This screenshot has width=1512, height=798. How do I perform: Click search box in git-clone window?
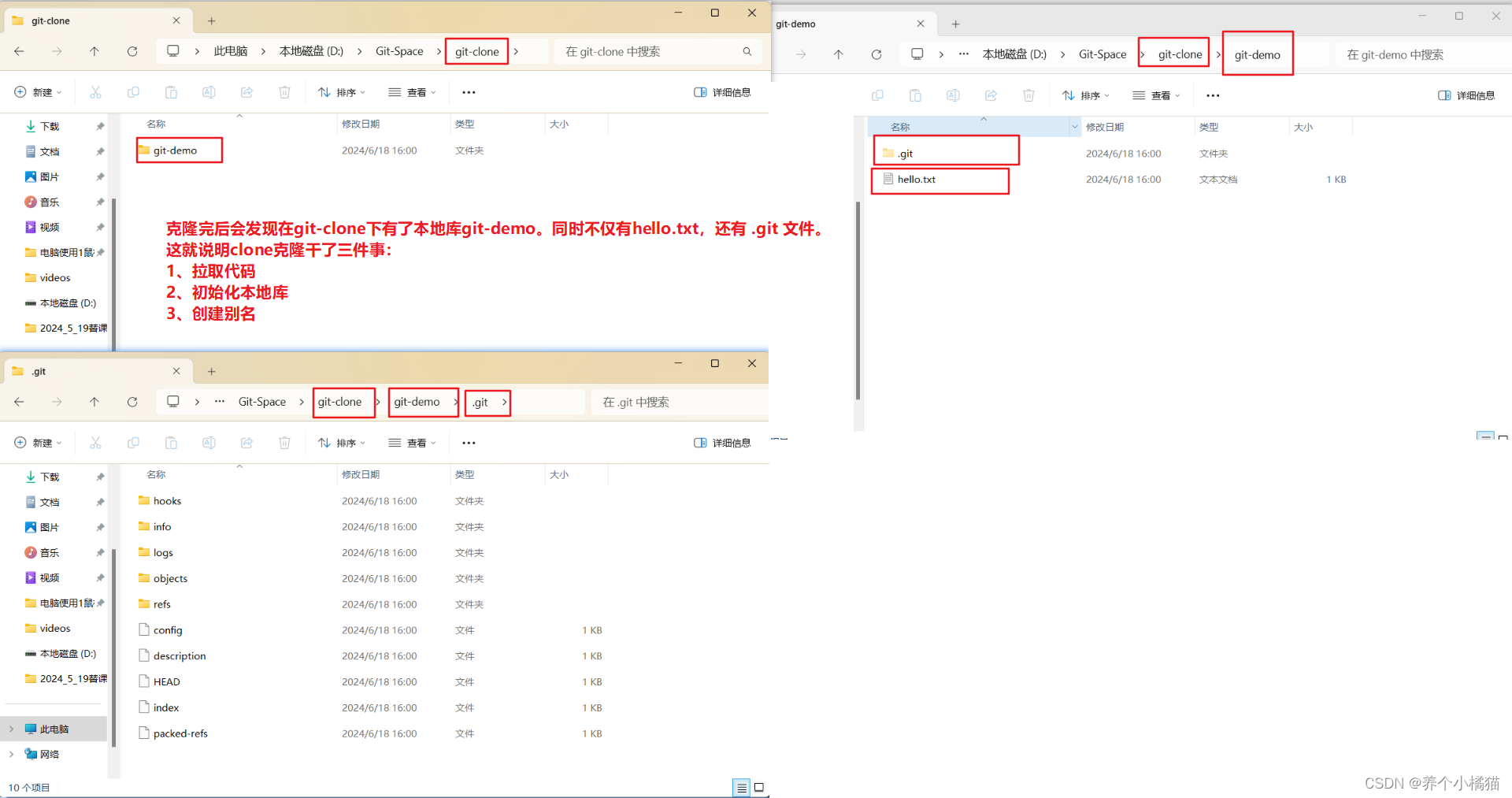click(658, 51)
